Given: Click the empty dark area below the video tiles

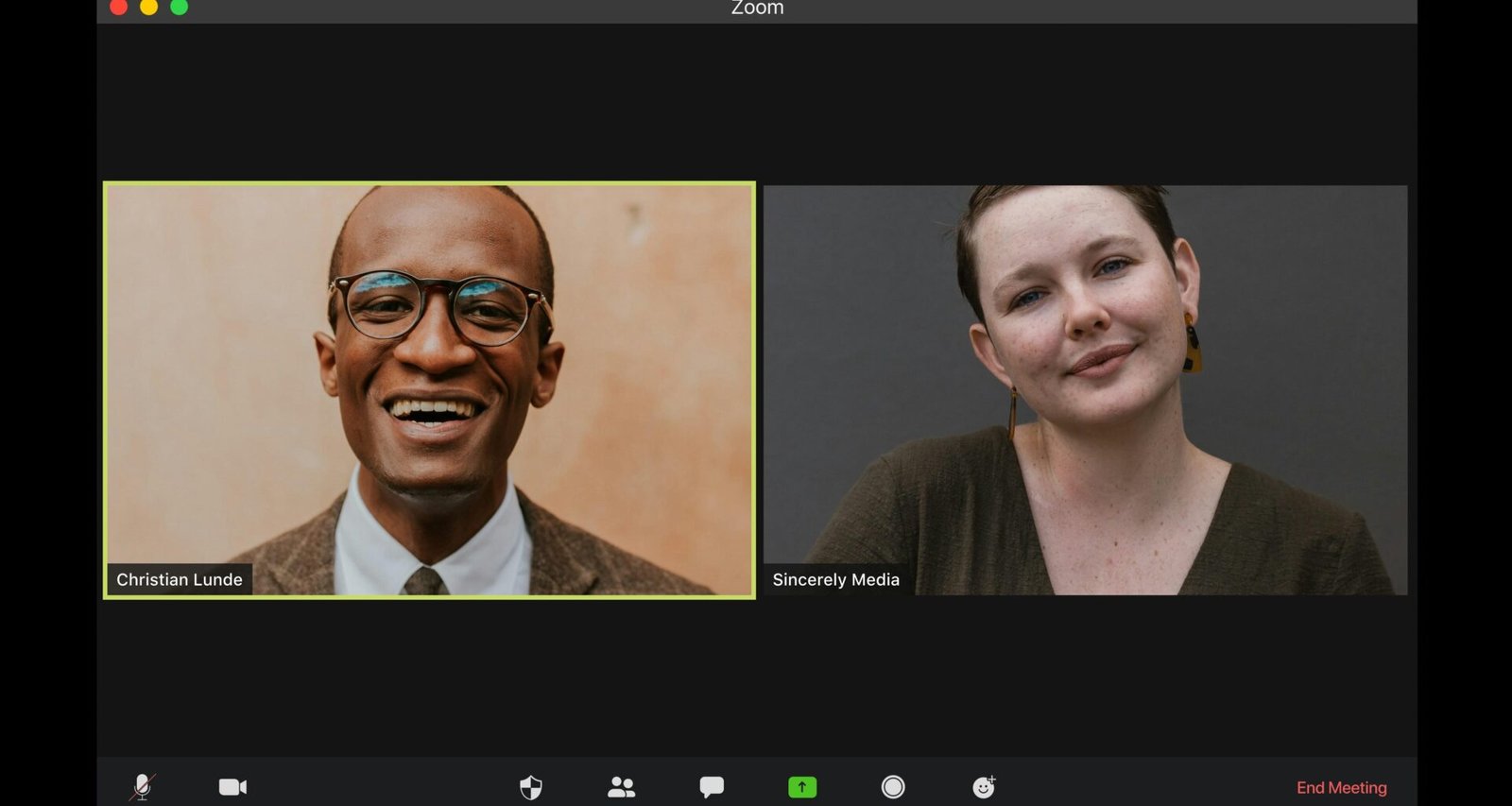Looking at the screenshot, I should [x=756, y=676].
